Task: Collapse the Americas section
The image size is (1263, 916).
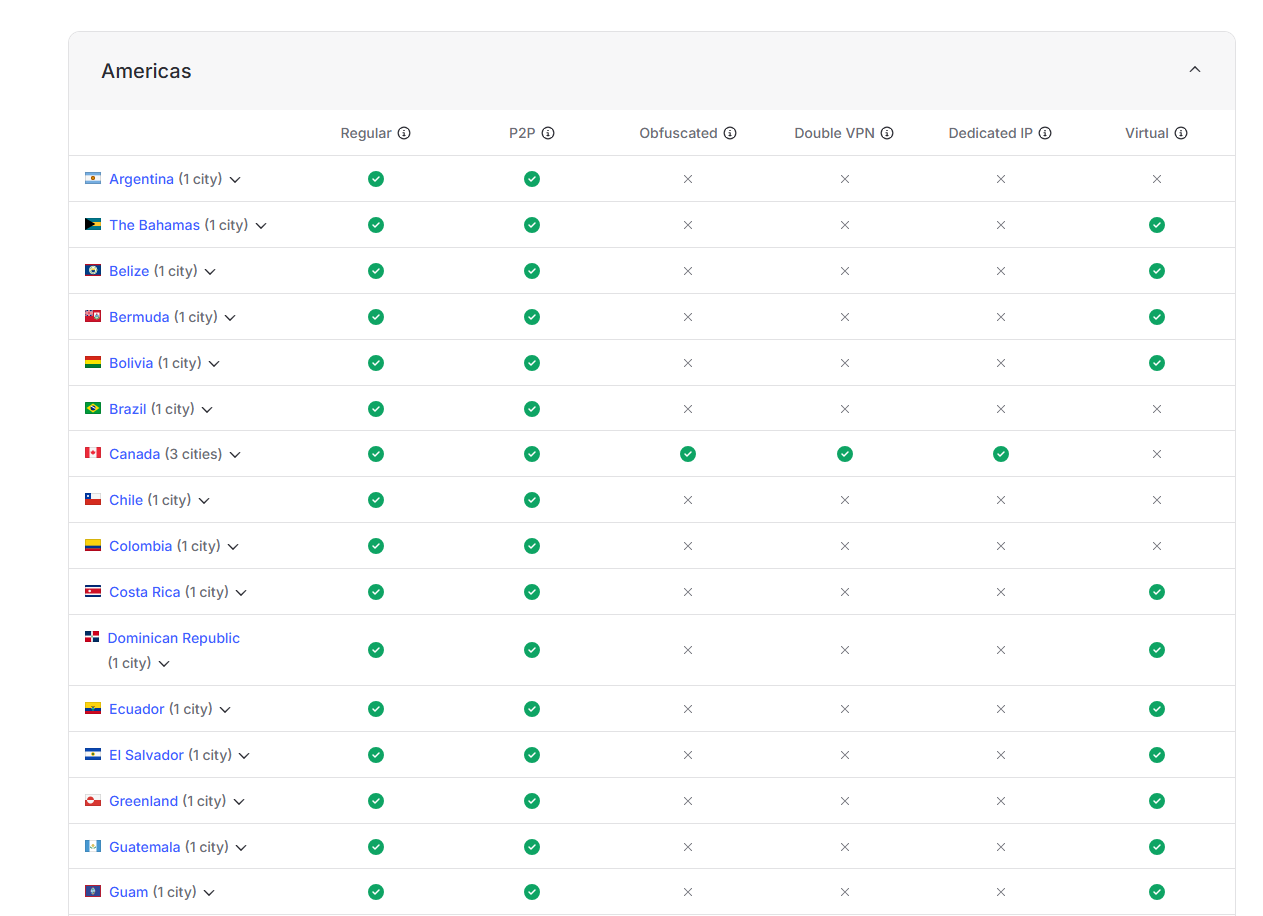Action: click(1194, 69)
